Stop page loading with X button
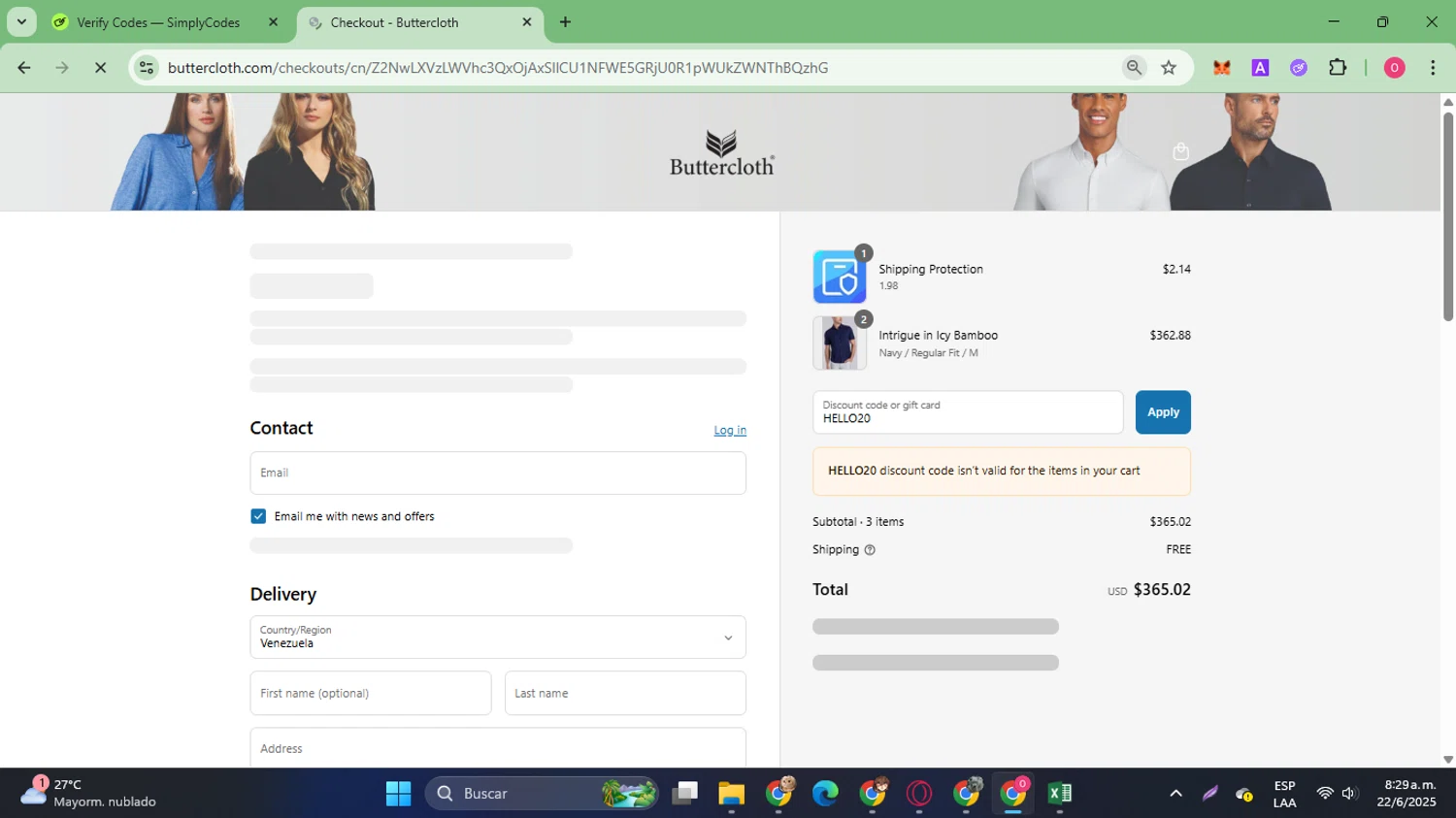Screen dimensions: 1456x818 click(x=100, y=67)
